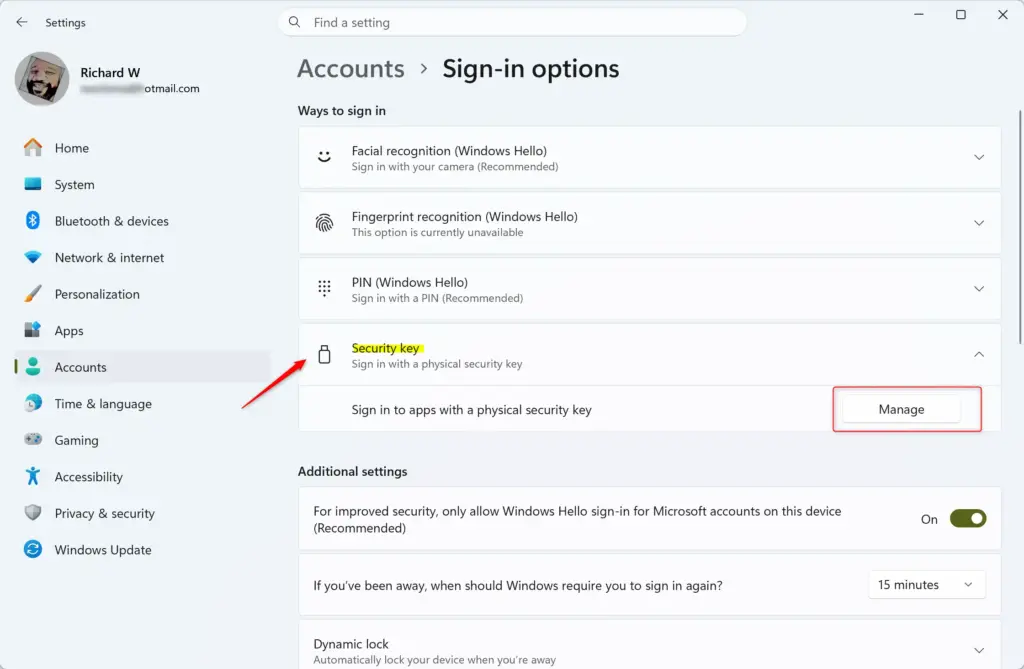Click 'Sign in with a PIN (Recommended)' text
Image resolution: width=1024 pixels, height=669 pixels.
pyautogui.click(x=438, y=298)
